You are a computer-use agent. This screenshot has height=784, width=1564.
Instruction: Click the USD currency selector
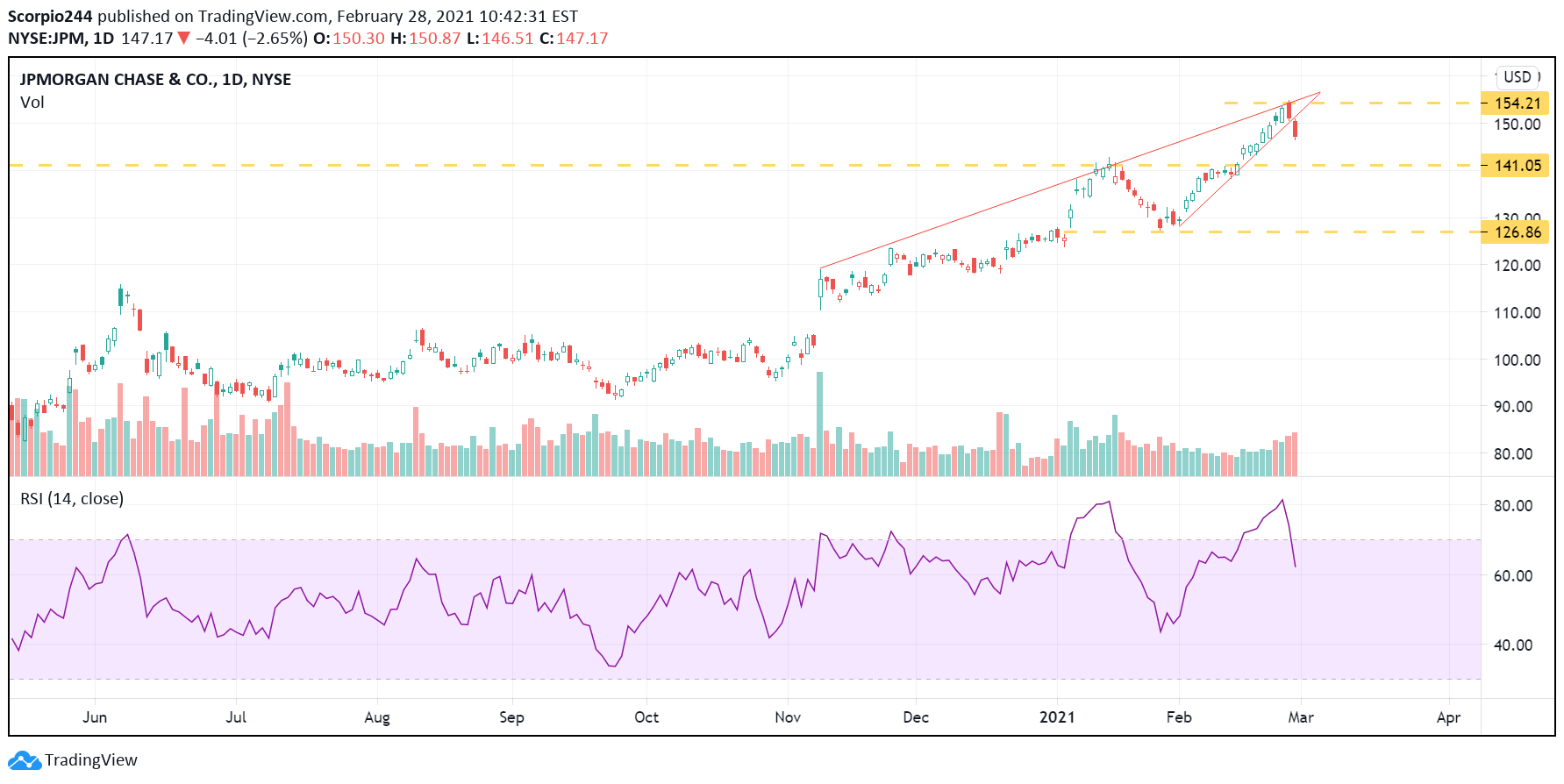[x=1518, y=77]
